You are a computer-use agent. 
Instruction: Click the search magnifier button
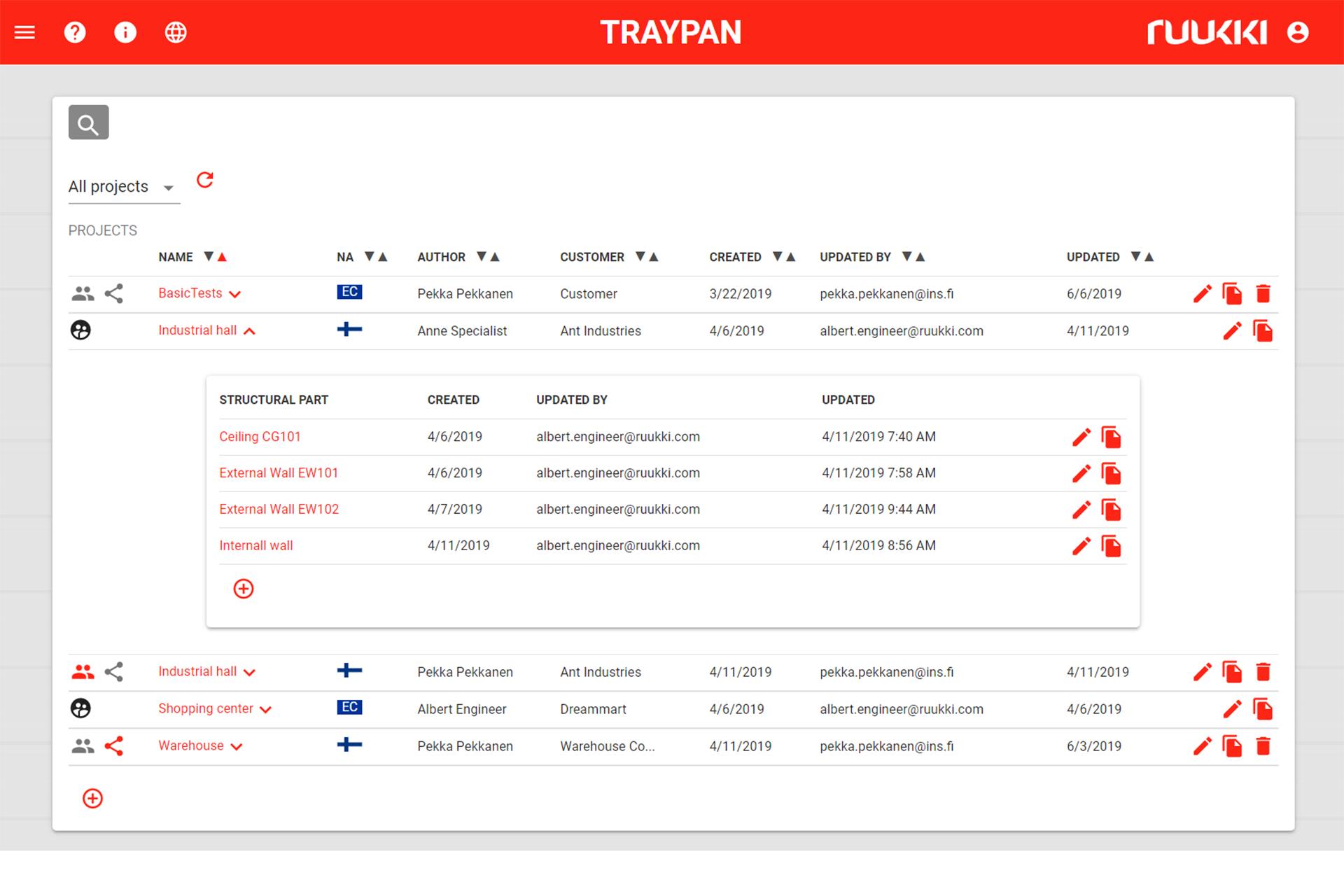[88, 122]
